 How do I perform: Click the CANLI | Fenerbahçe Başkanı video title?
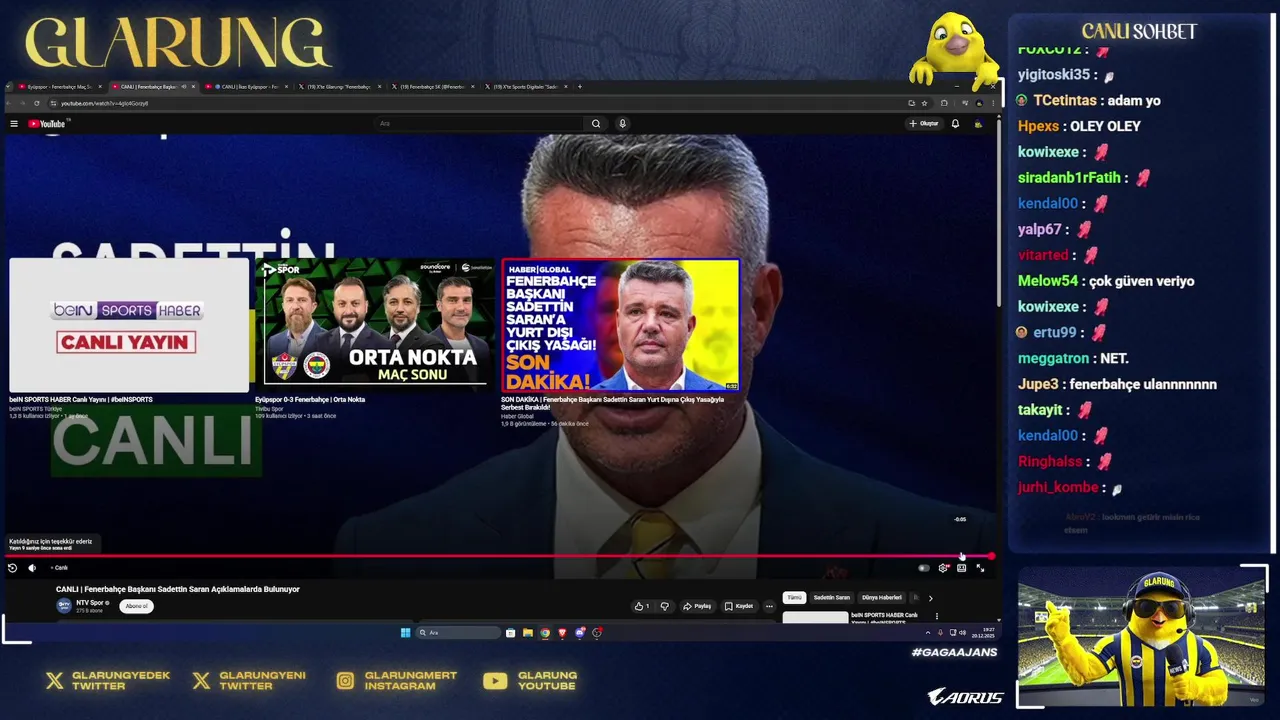tap(178, 590)
